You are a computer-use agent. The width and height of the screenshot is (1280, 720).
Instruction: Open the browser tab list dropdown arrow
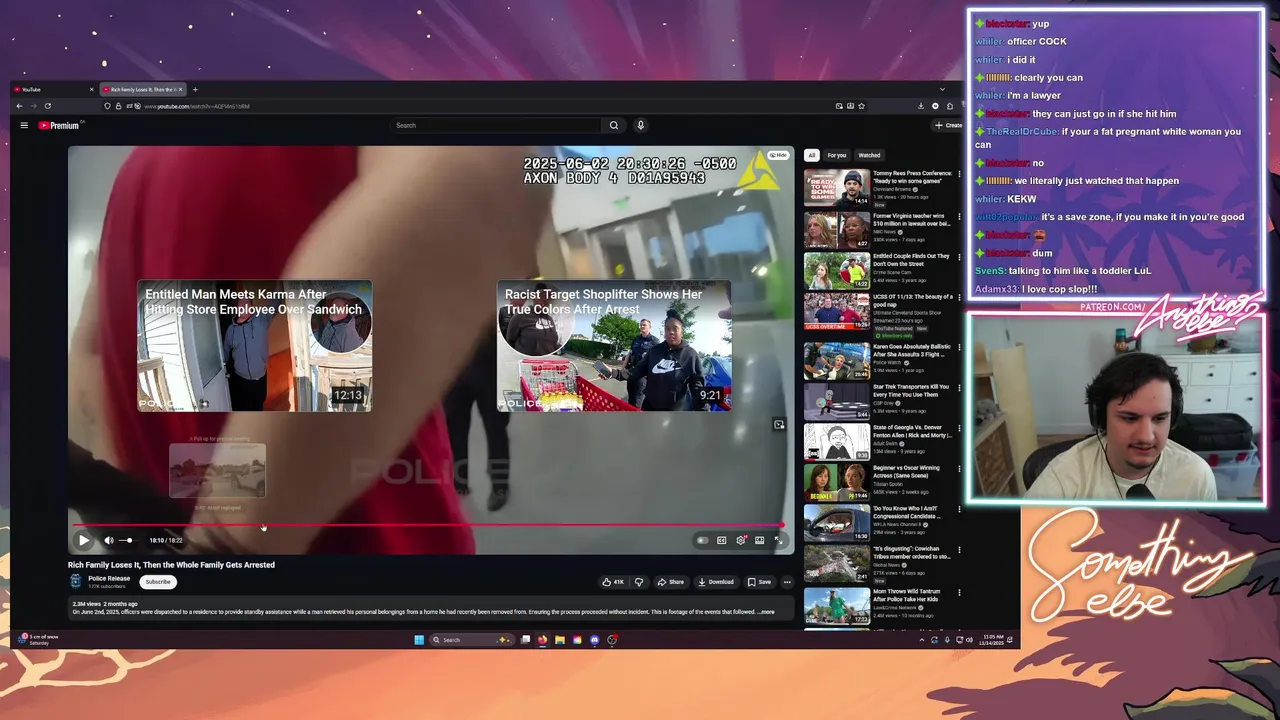[942, 90]
